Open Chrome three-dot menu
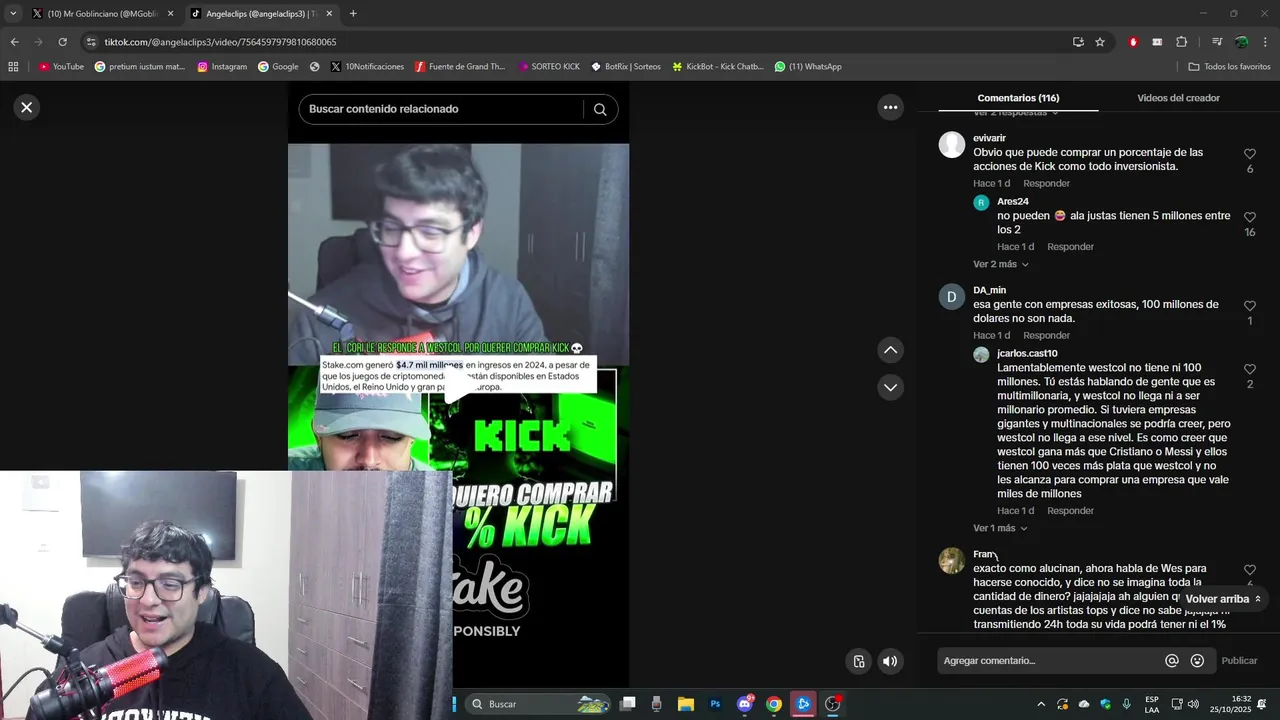Image resolution: width=1280 pixels, height=720 pixels. tap(1265, 42)
